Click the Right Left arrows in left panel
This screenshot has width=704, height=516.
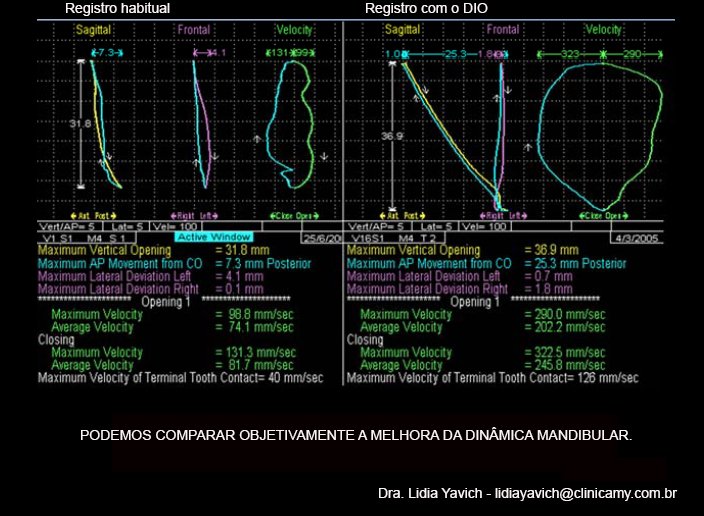pyautogui.click(x=194, y=215)
